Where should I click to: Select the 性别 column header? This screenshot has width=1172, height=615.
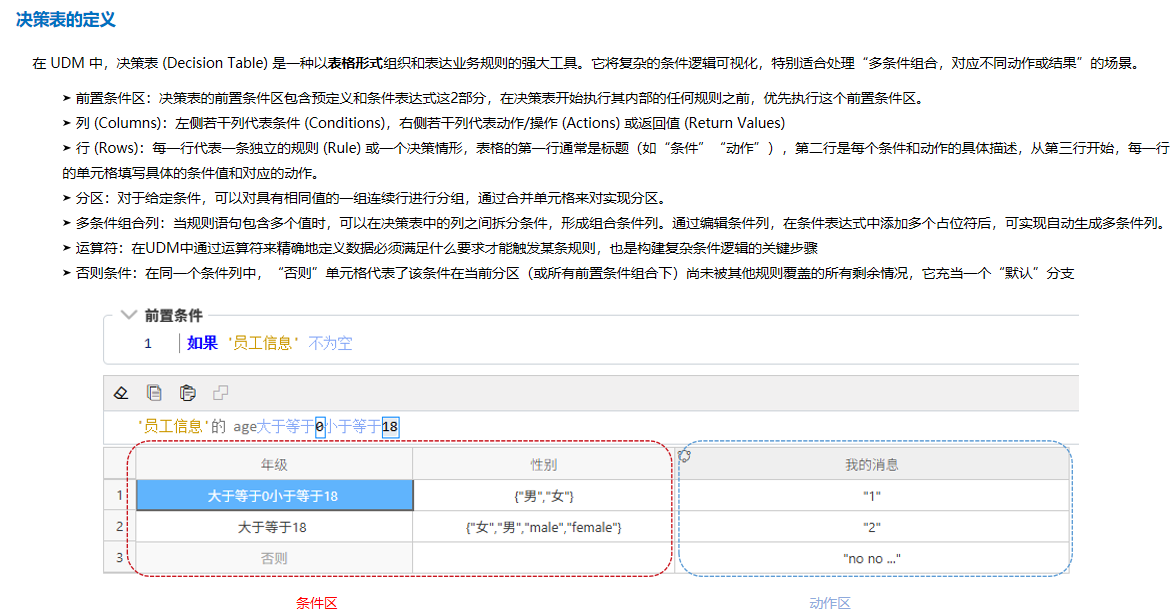pyautogui.click(x=543, y=464)
